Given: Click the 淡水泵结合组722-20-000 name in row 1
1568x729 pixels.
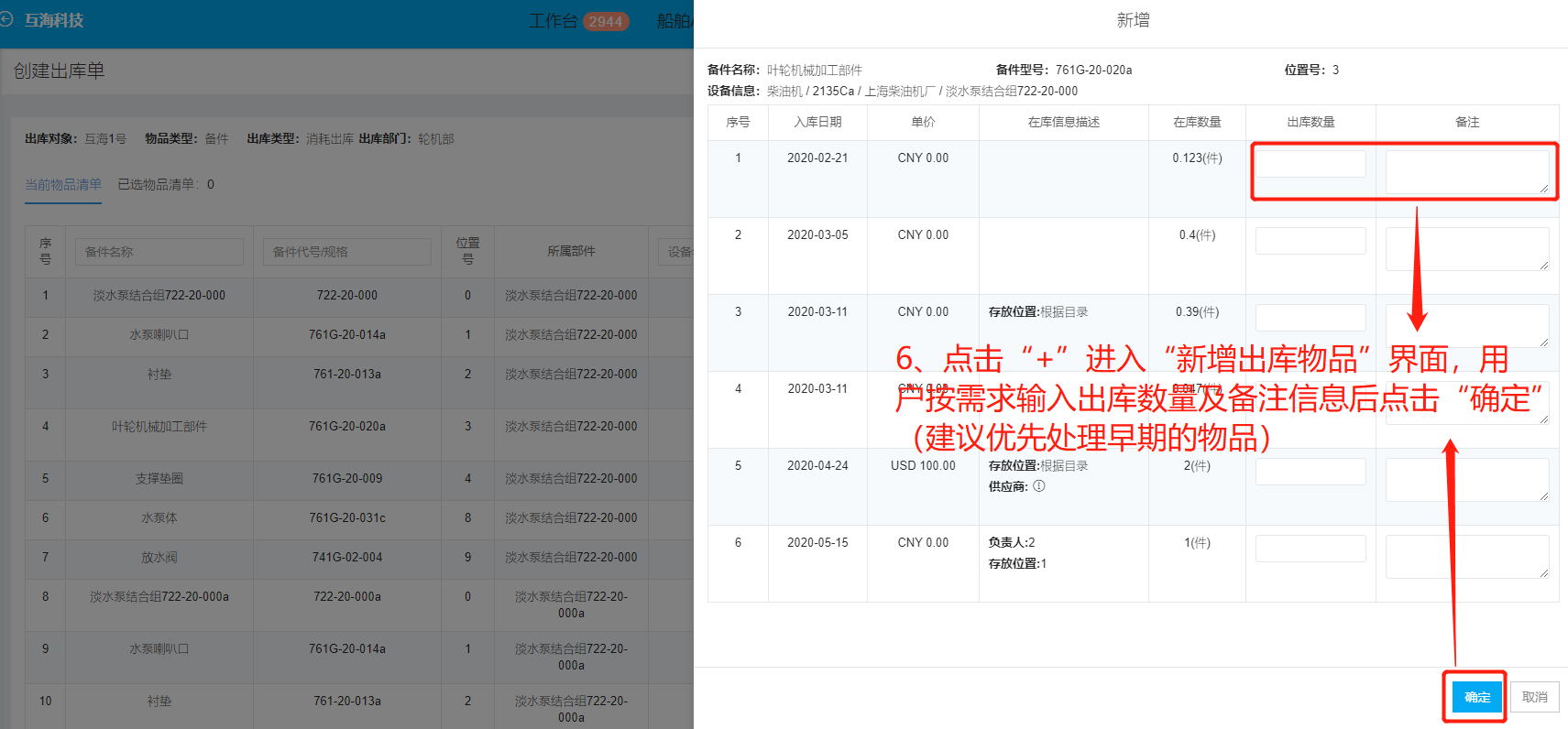Looking at the screenshot, I should [x=159, y=295].
